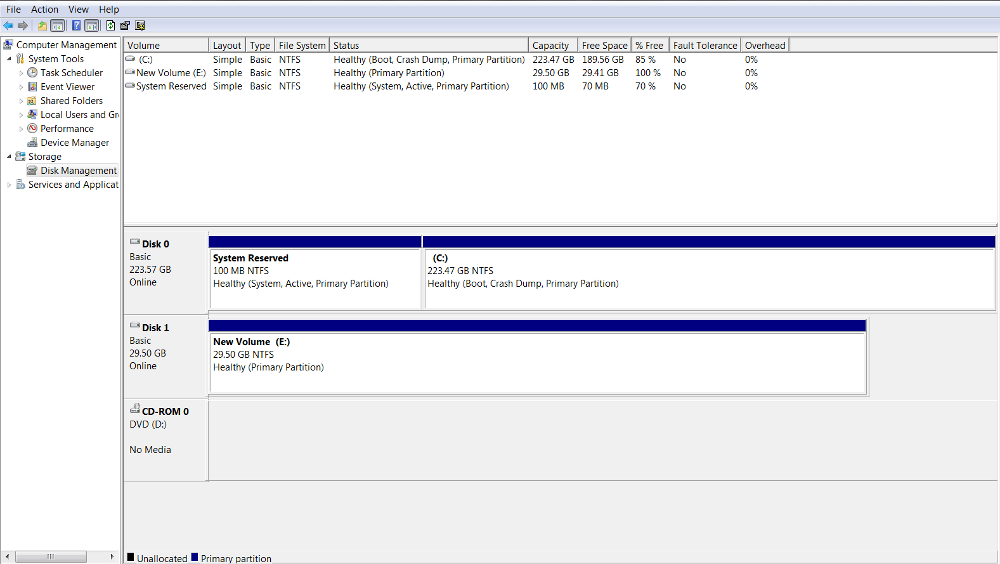Open the View menu
1000x564 pixels.
click(x=78, y=9)
